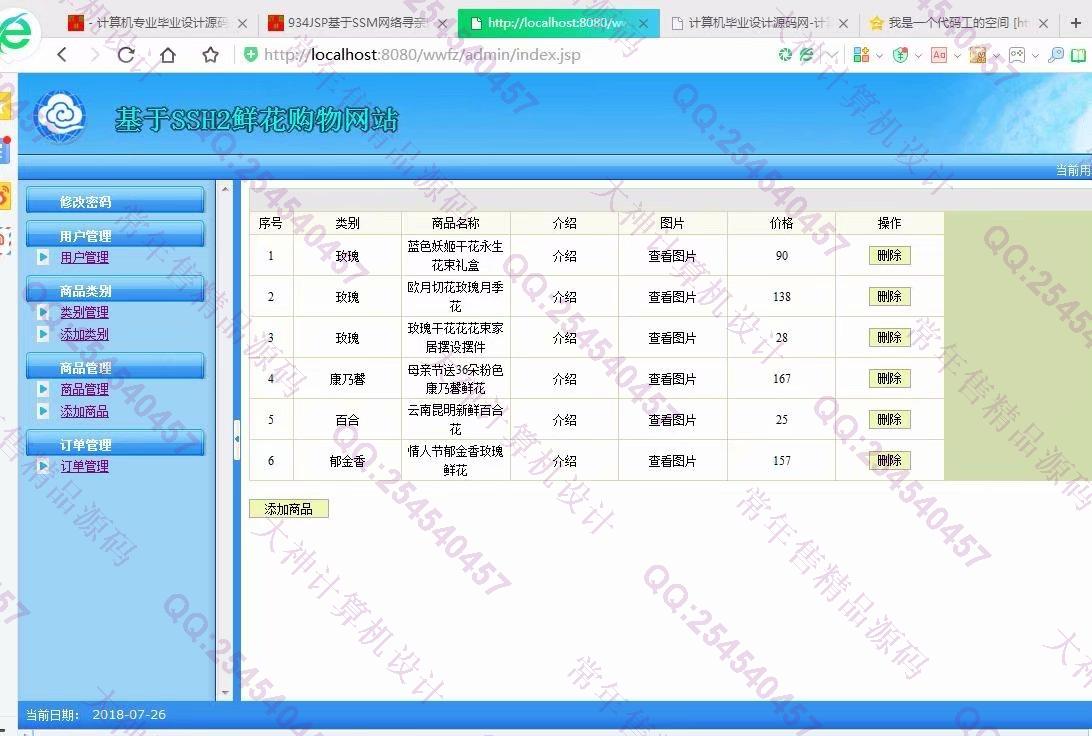Click the green aperture-shaped icon beside address bar
The width and height of the screenshot is (1092, 736).
(x=785, y=54)
